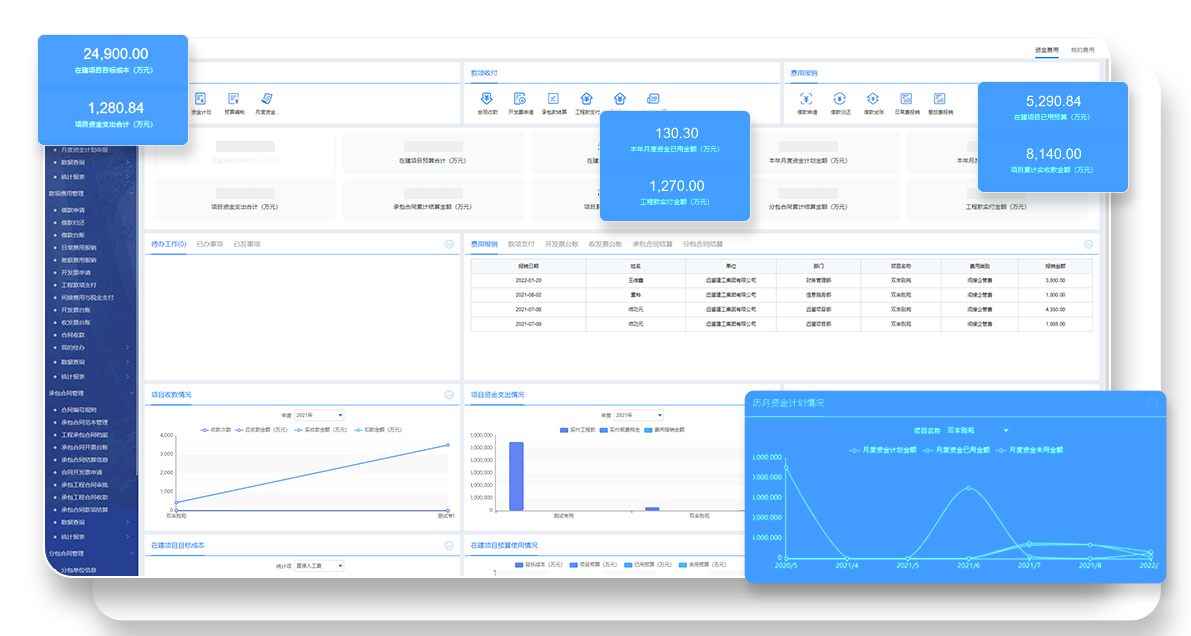The height and width of the screenshot is (636, 1191).
Task: Open the 承包款结算 shortcut icon
Action: click(553, 99)
